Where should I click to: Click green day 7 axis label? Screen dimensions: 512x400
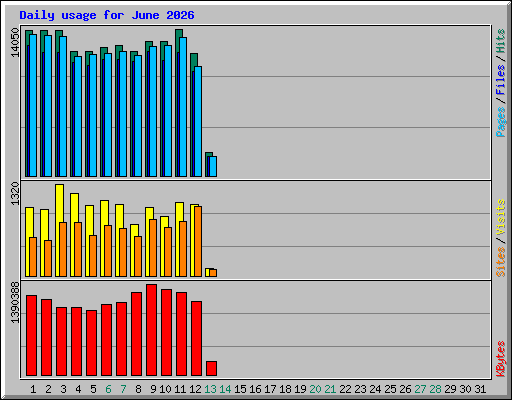[123, 389]
